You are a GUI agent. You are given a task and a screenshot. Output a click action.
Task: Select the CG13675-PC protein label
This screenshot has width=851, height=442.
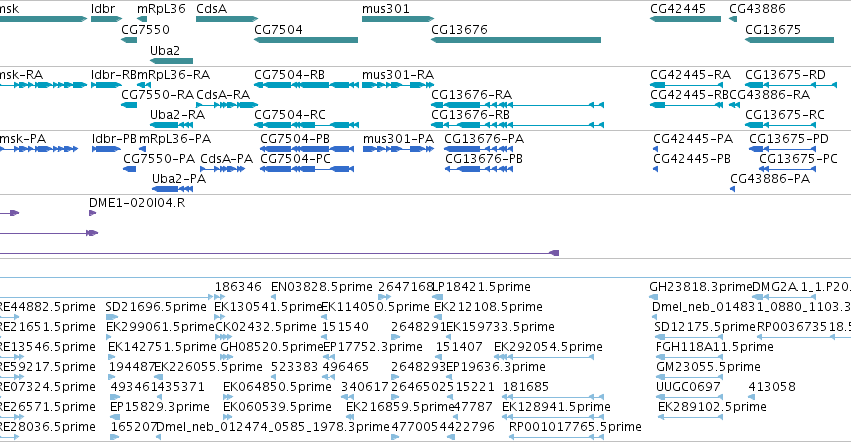click(798, 159)
